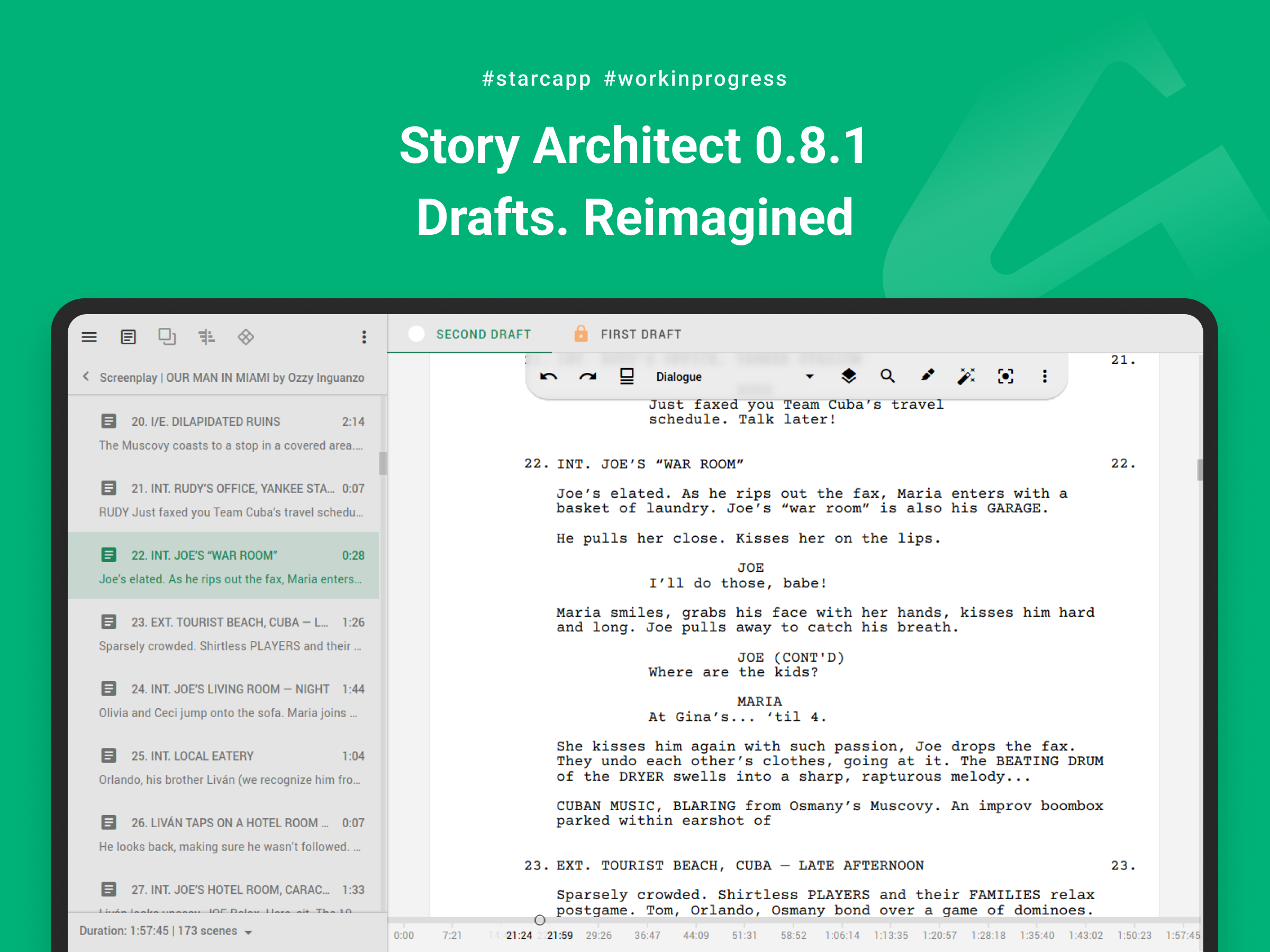The image size is (1270, 952).
Task: Expand the Duration and scenes dropdown arrow
Action: 249,932
